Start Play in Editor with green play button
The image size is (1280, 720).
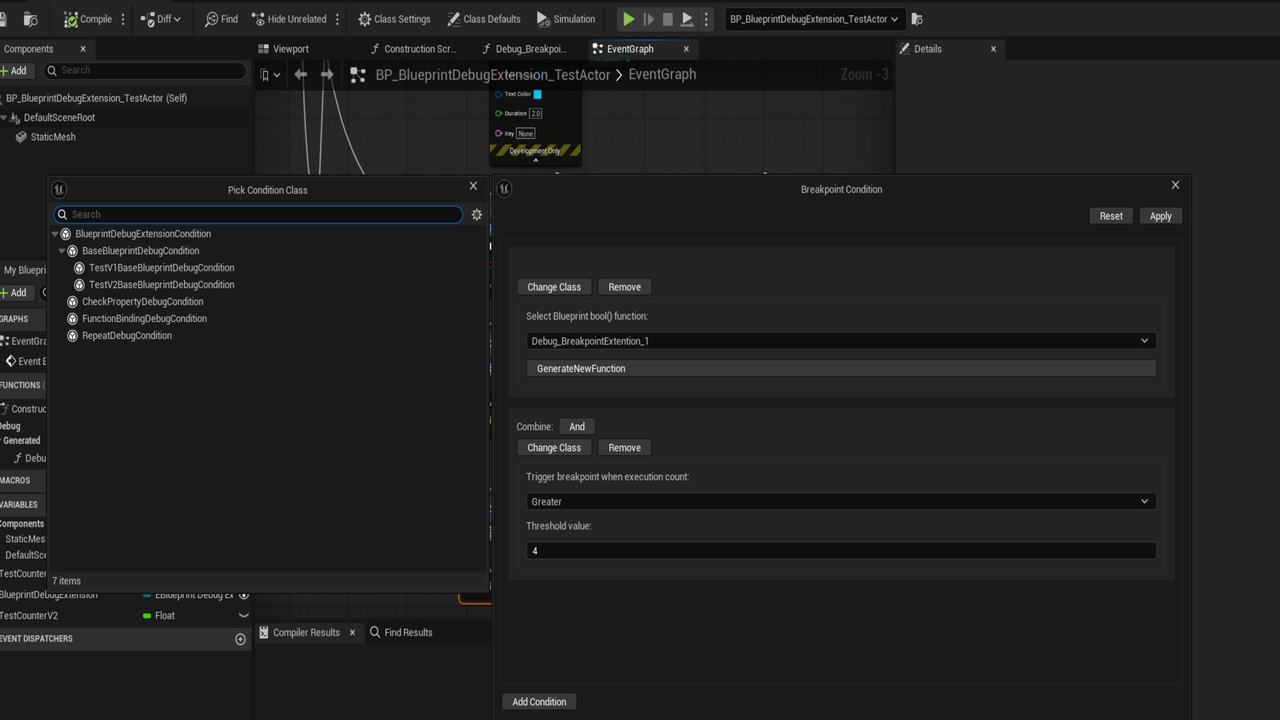(x=628, y=19)
